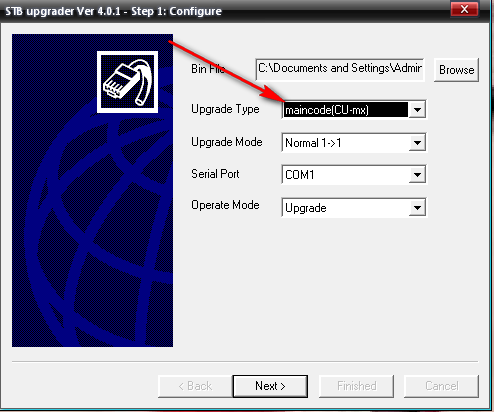Browse for a bin file

pyautogui.click(x=456, y=70)
